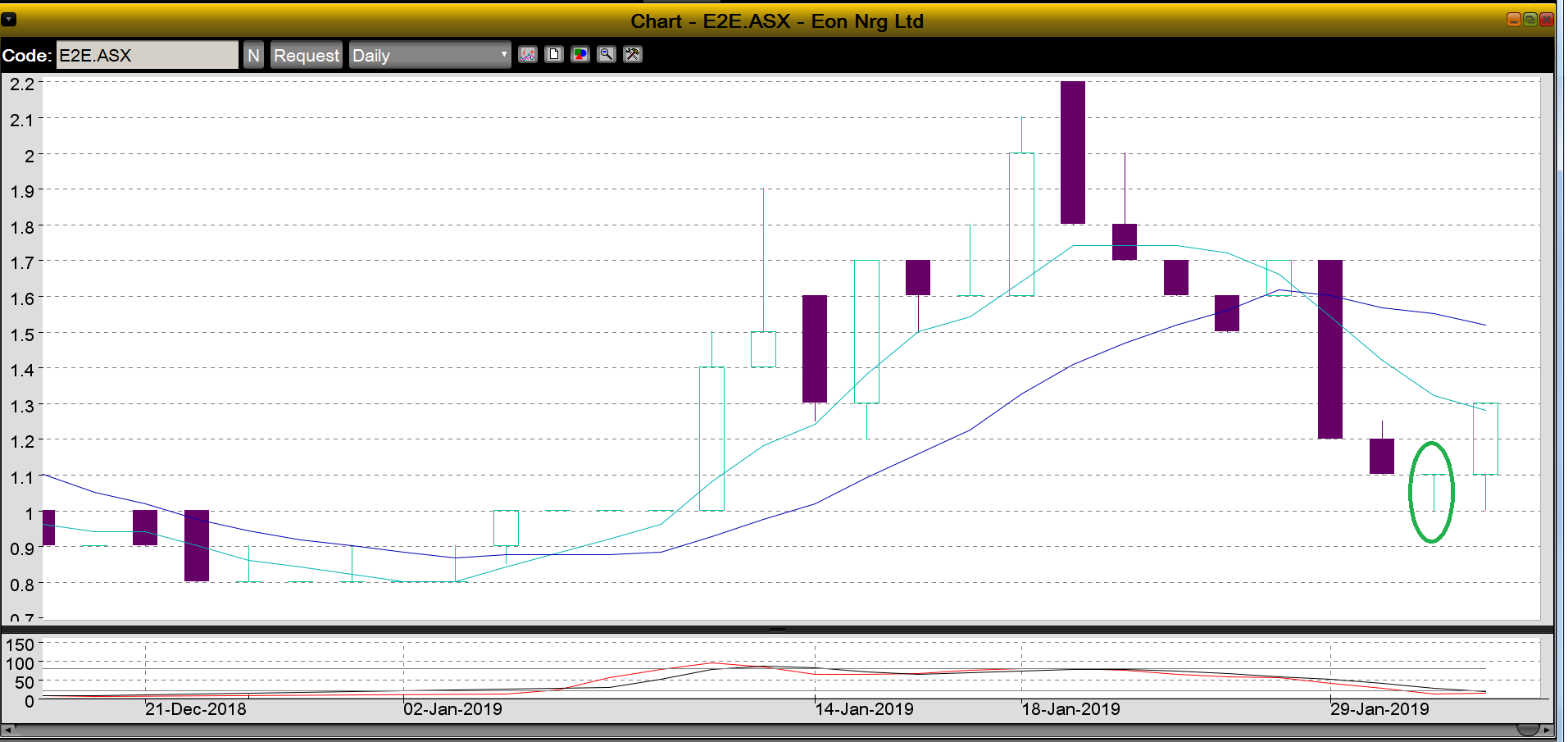Maximize the chart window

[1529, 20]
